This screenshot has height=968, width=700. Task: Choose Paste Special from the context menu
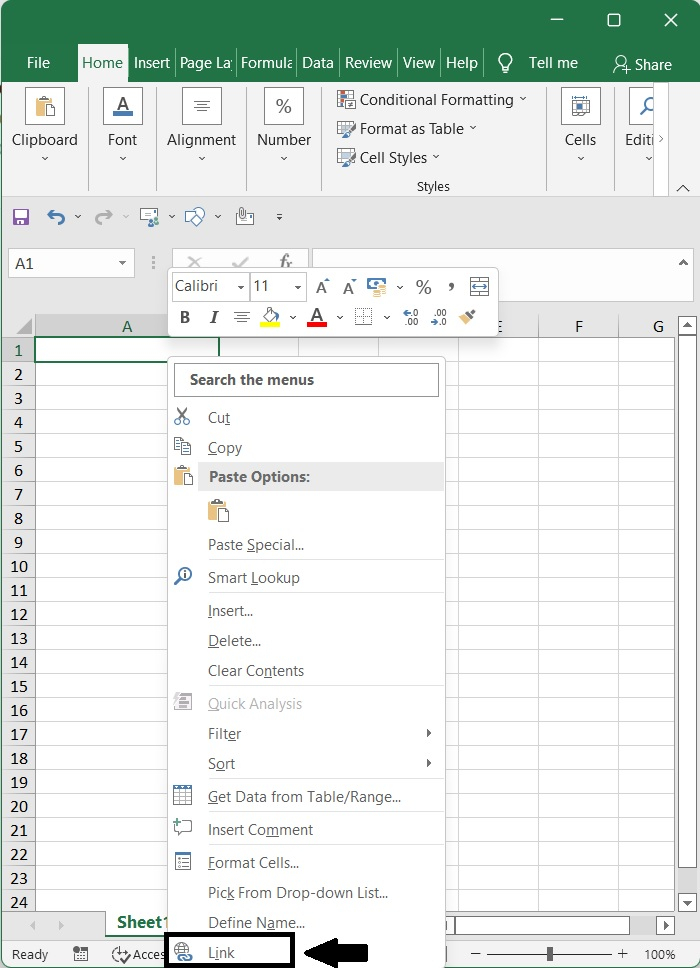(x=308, y=544)
